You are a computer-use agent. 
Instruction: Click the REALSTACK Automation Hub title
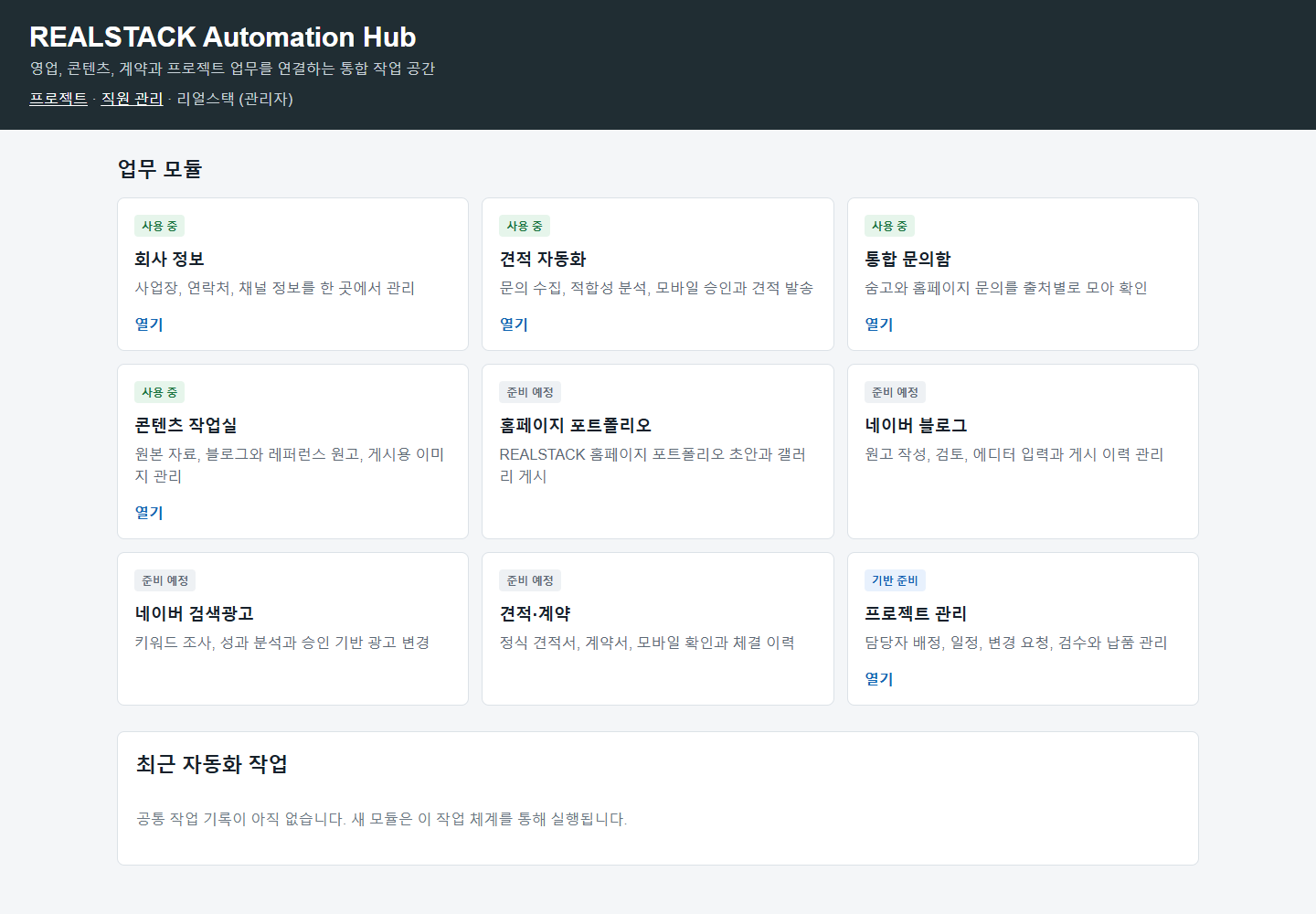[x=223, y=37]
